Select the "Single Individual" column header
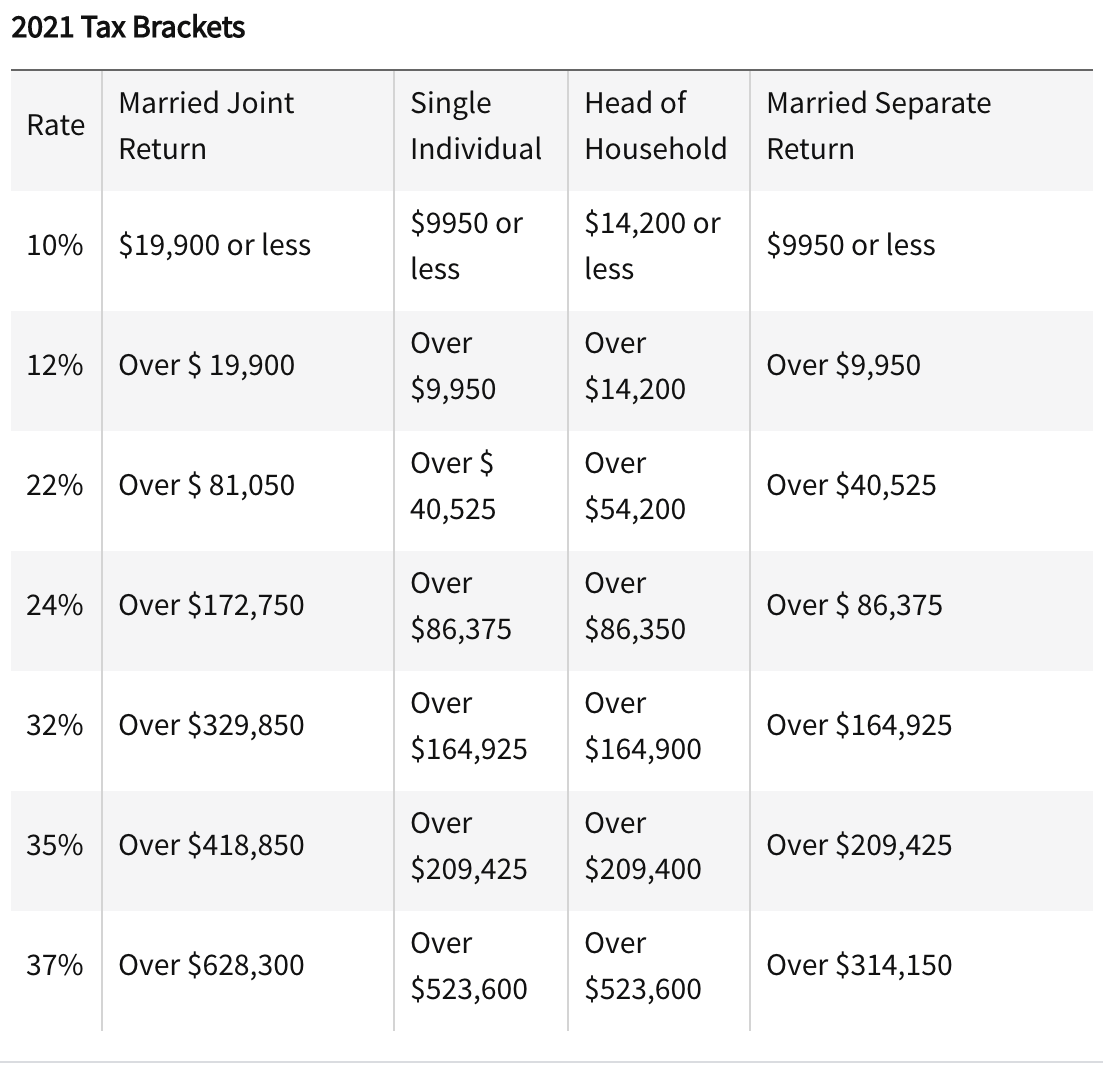This screenshot has width=1103, height=1067. point(476,126)
